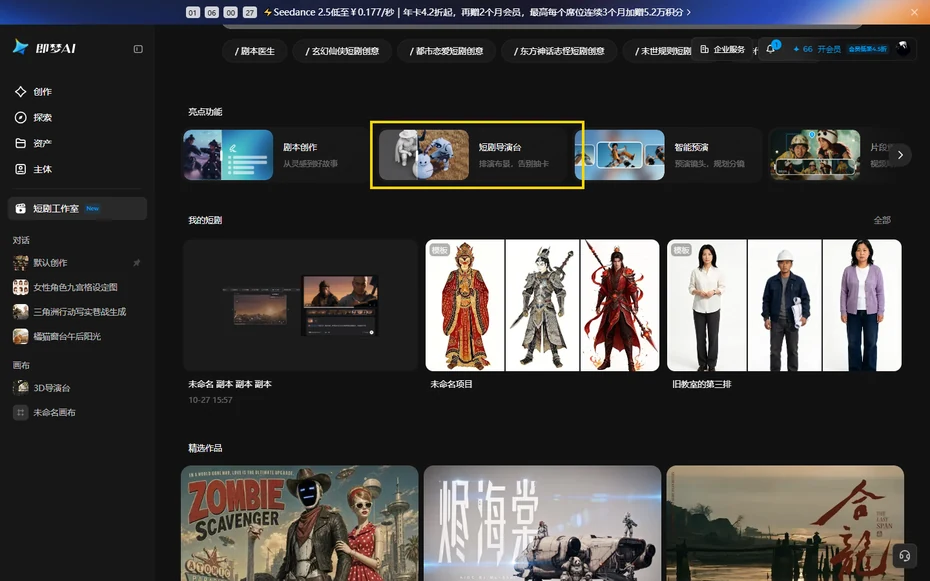This screenshot has width=930, height=581.
Task: Open the notifications bell
Action: [770, 49]
